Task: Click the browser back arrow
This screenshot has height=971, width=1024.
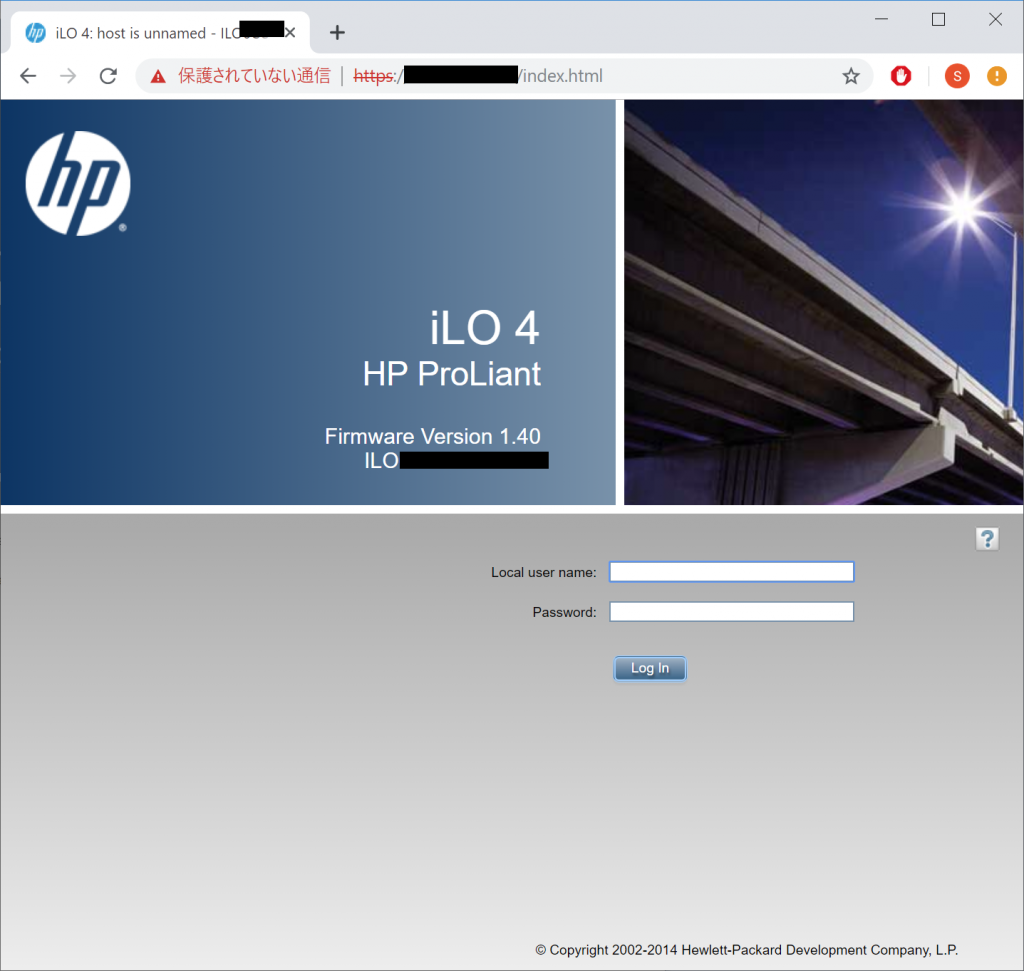Action: pos(28,76)
